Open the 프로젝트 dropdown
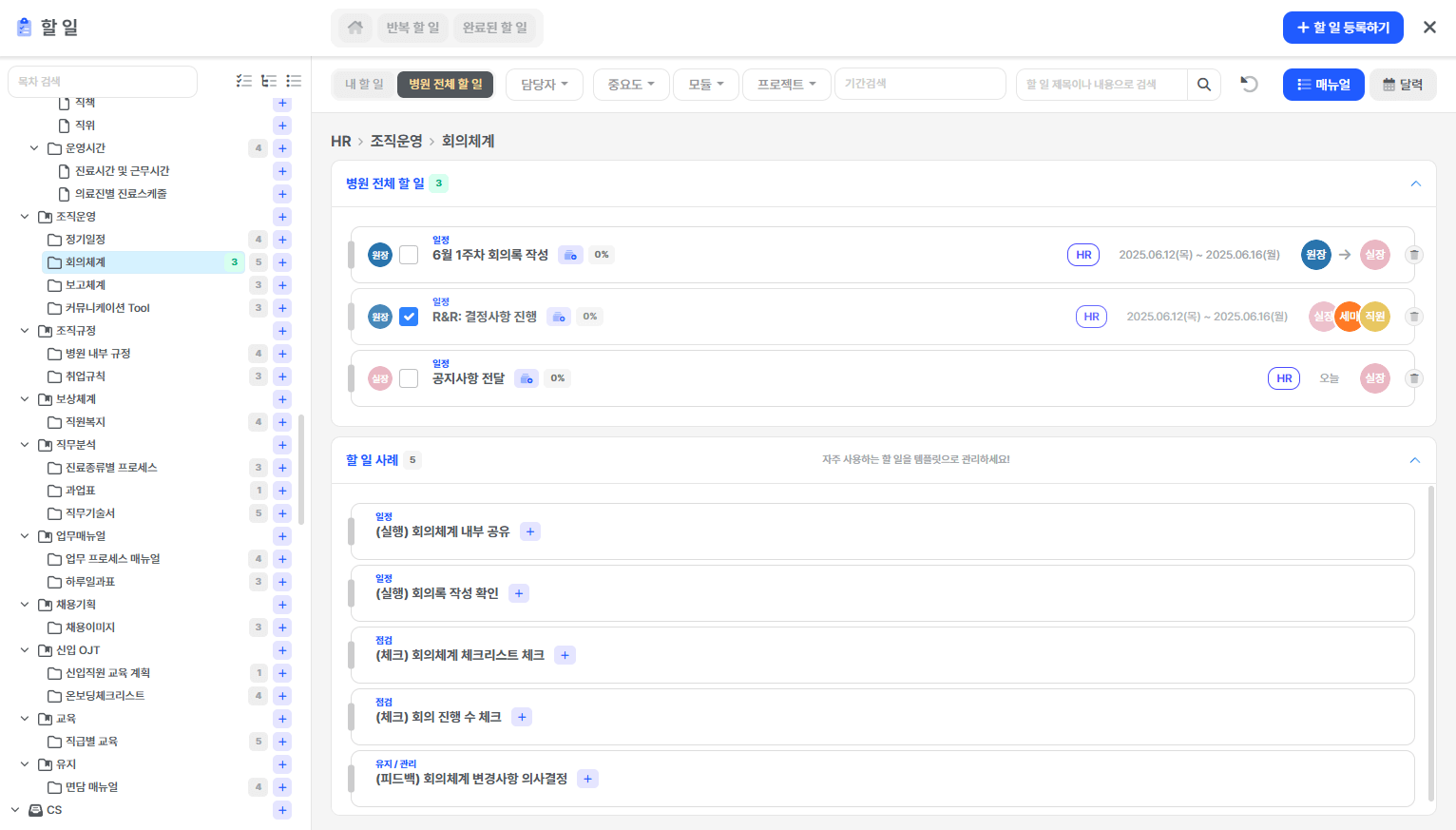1456x830 pixels. [x=787, y=85]
